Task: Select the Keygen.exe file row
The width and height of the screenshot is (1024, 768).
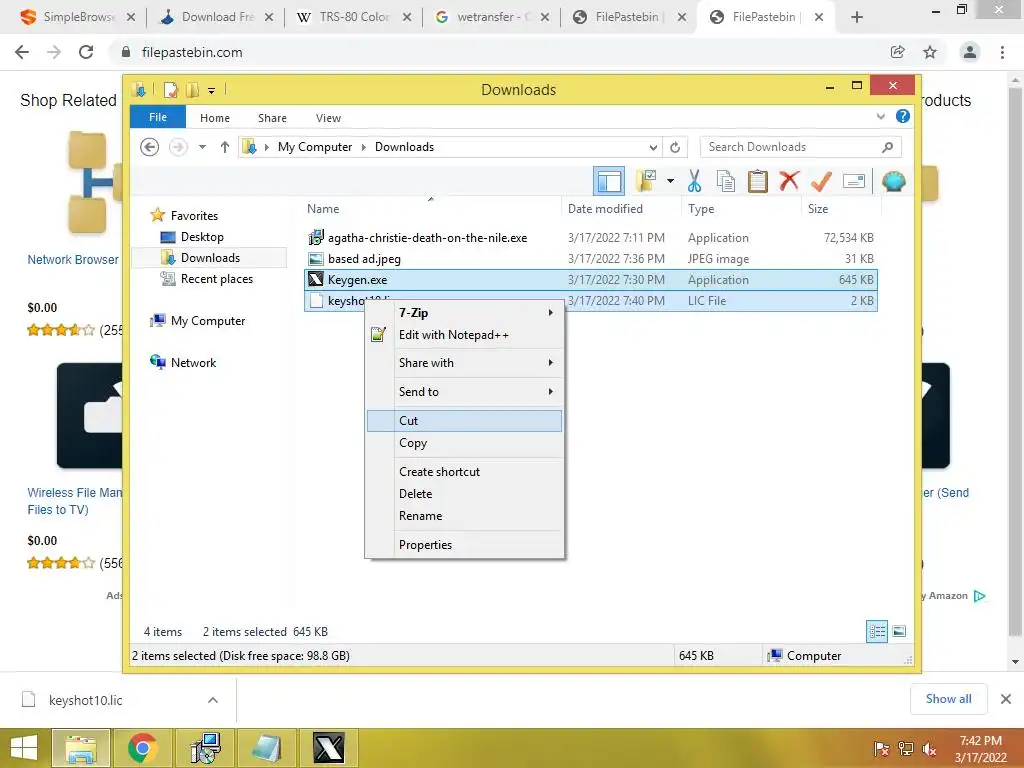Action: (590, 280)
